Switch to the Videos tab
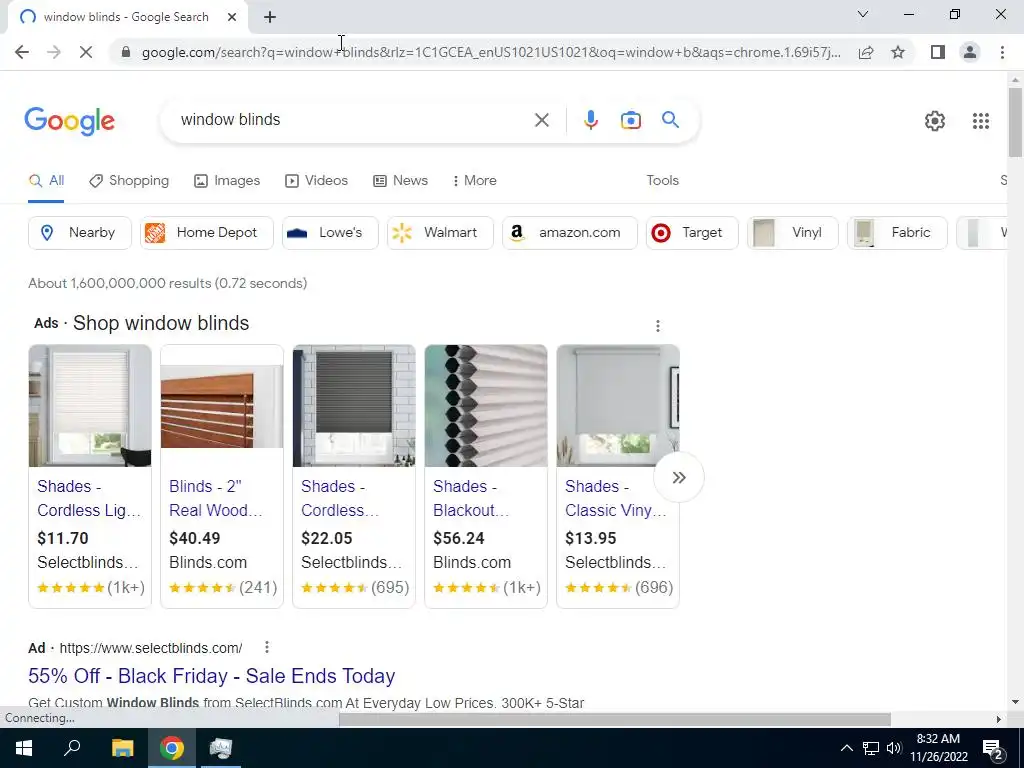1024x768 pixels. pyautogui.click(x=316, y=181)
